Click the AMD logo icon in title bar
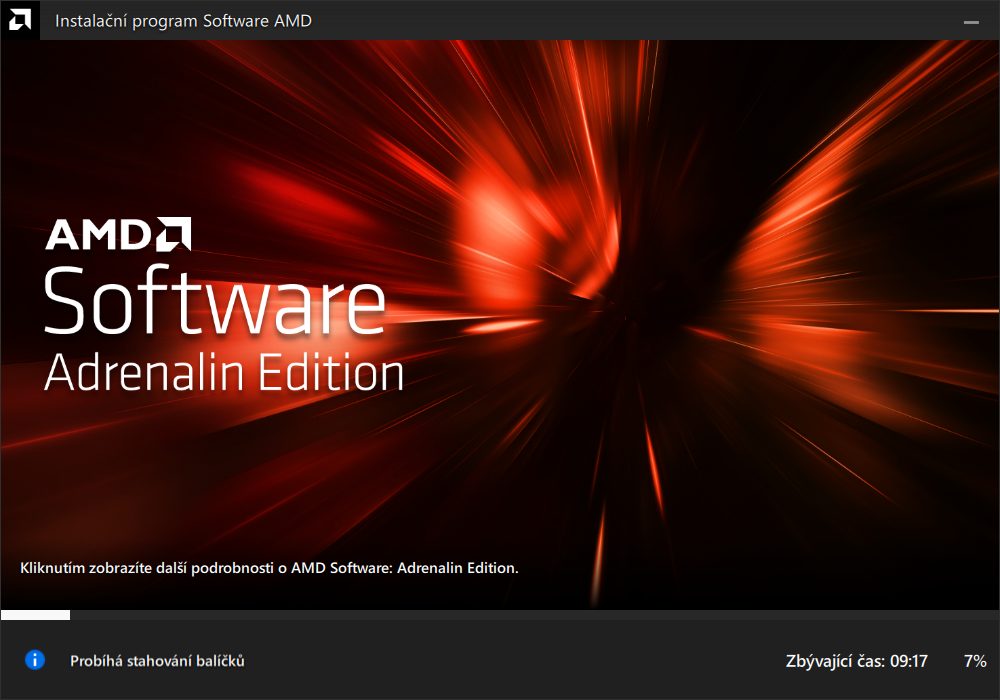Viewport: 1000px width, 700px height. click(x=19, y=20)
